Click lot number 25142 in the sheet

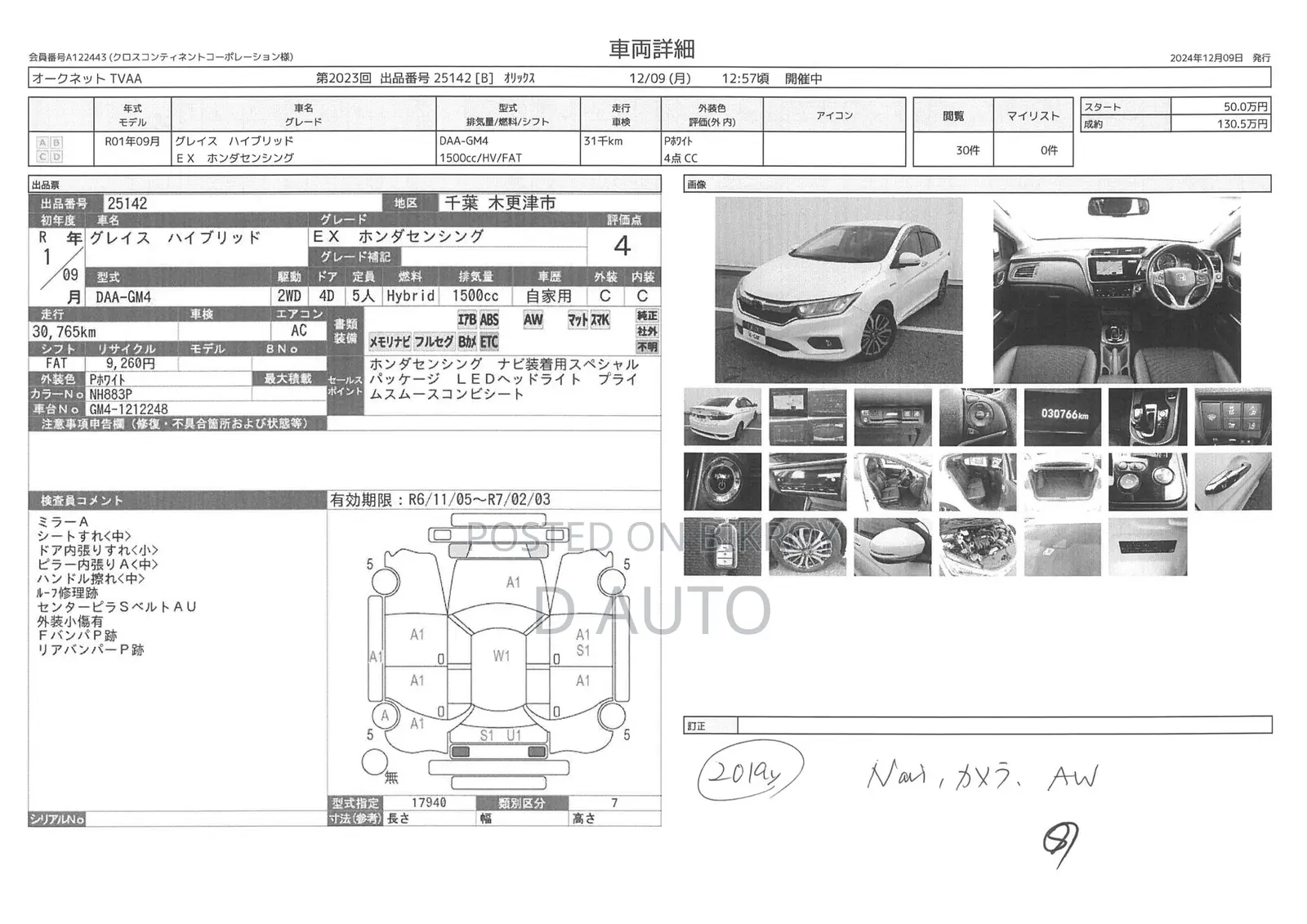click(127, 203)
